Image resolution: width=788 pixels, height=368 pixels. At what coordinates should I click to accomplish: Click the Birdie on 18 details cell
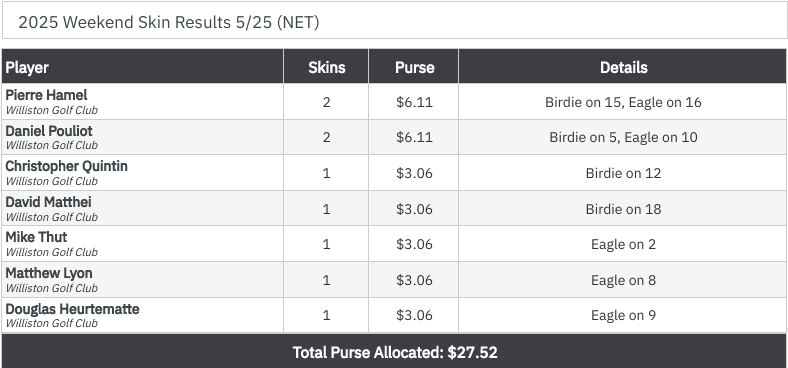623,209
